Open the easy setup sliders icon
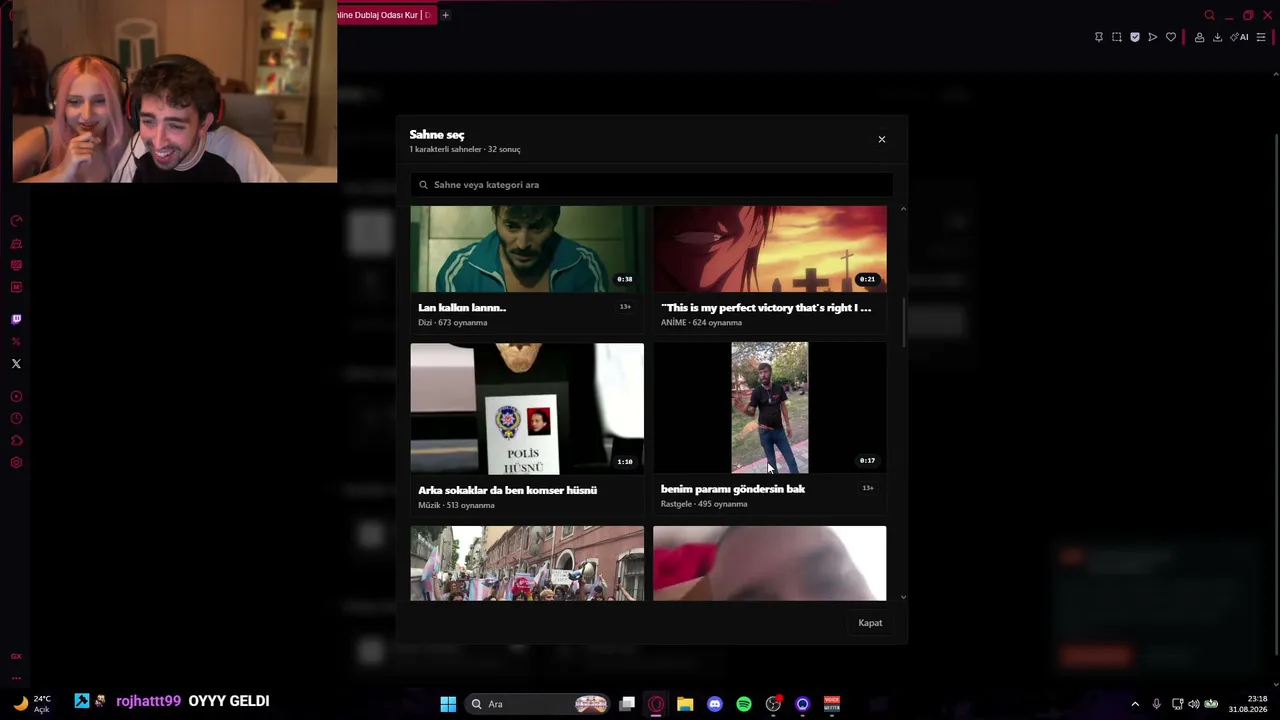The width and height of the screenshot is (1280, 720). click(1261, 37)
